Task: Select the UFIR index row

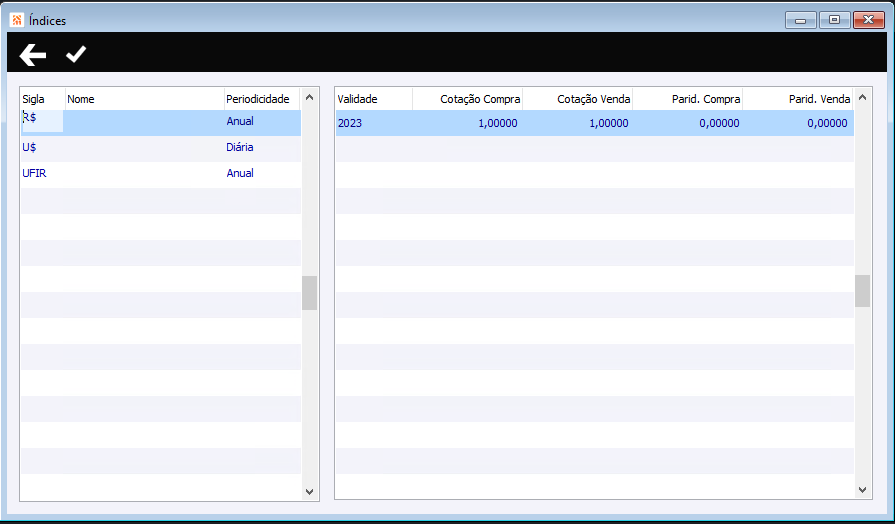Action: [x=161, y=174]
